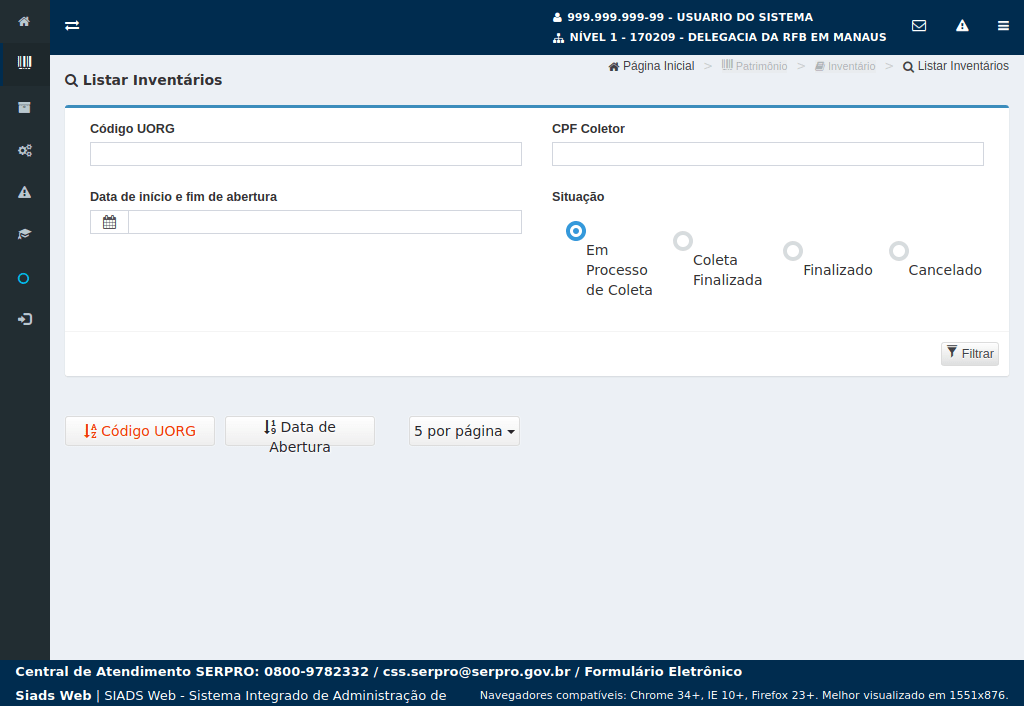Open the warning triangle sidebar icon
The width and height of the screenshot is (1024, 706).
[x=24, y=192]
